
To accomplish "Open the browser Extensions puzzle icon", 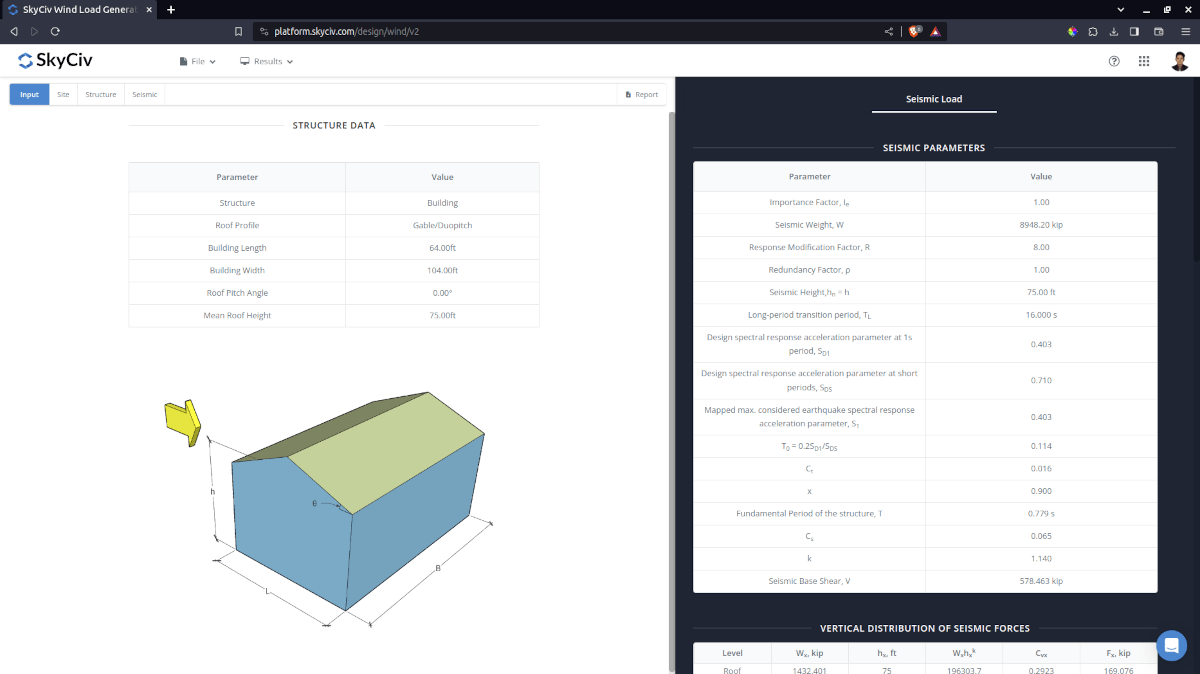I will [1092, 31].
